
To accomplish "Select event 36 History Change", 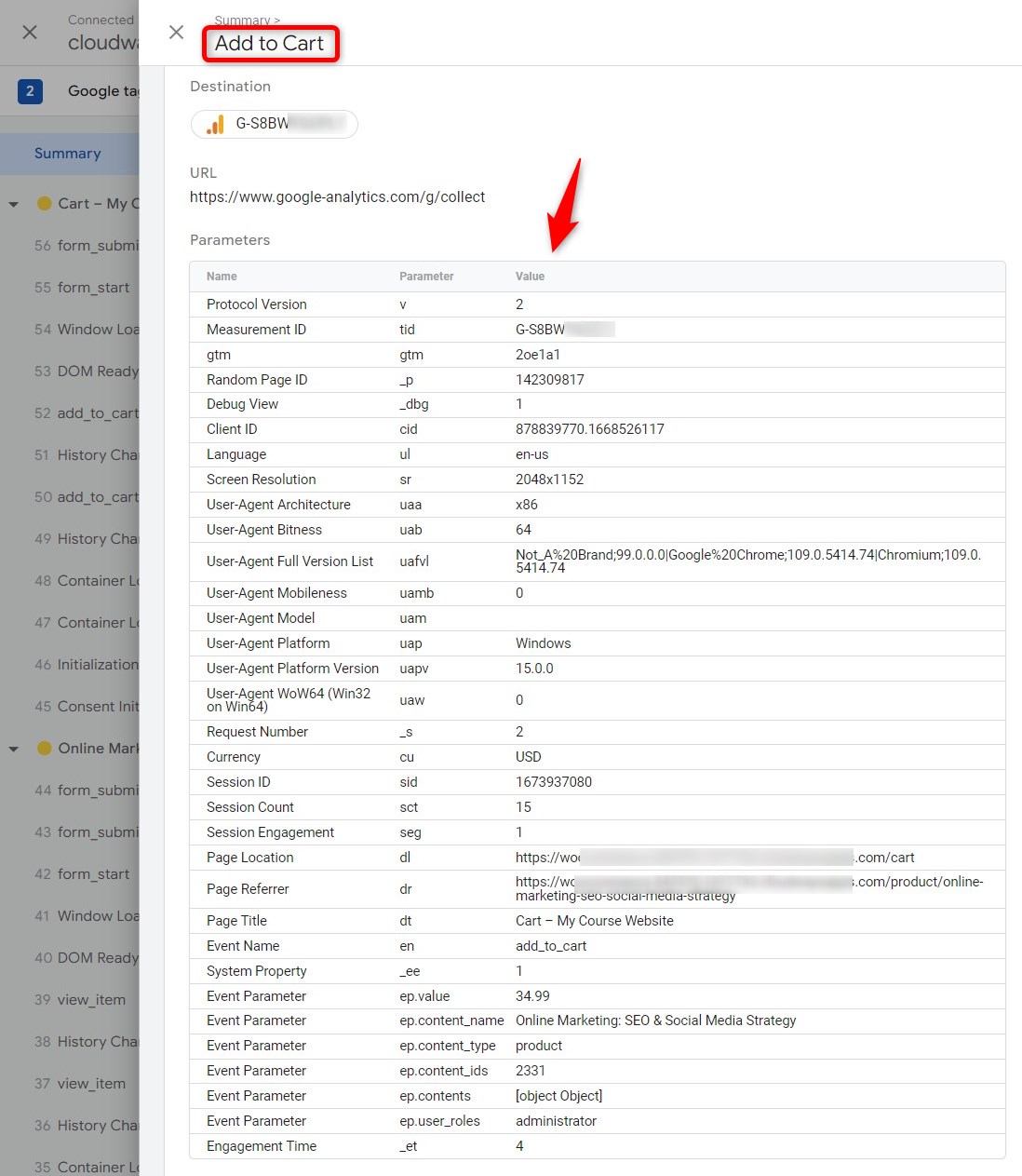I will point(86,1126).
